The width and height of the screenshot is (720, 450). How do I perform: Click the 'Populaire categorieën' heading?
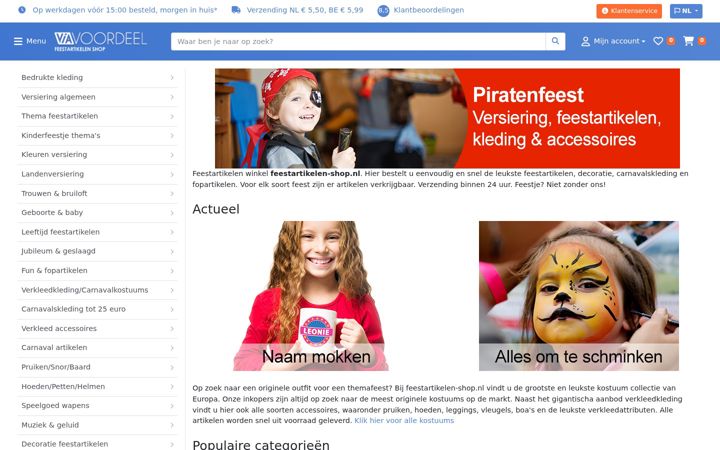261,444
